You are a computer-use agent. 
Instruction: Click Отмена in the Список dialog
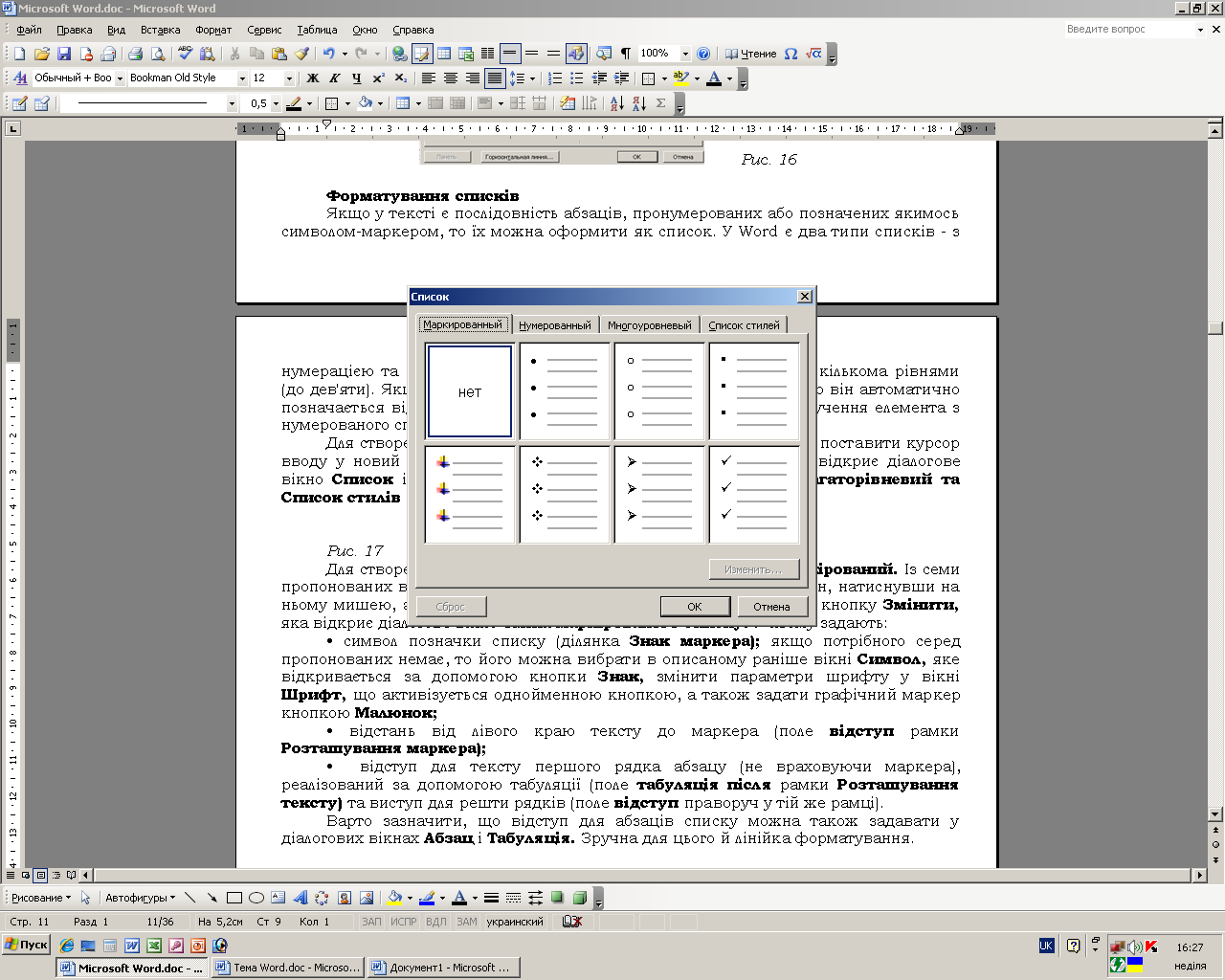pyautogui.click(x=771, y=607)
